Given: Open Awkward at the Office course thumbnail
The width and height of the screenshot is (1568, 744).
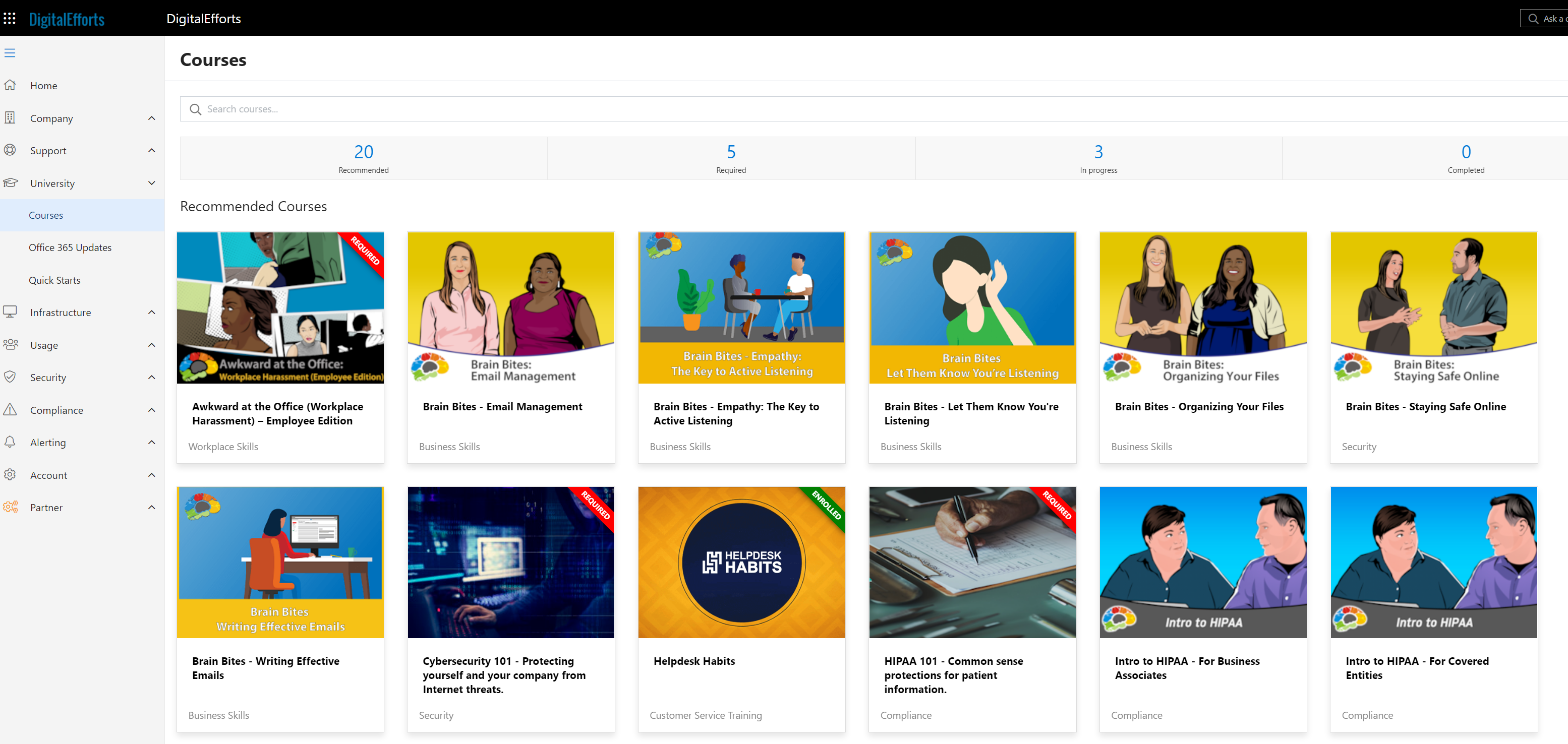Looking at the screenshot, I should pyautogui.click(x=280, y=308).
